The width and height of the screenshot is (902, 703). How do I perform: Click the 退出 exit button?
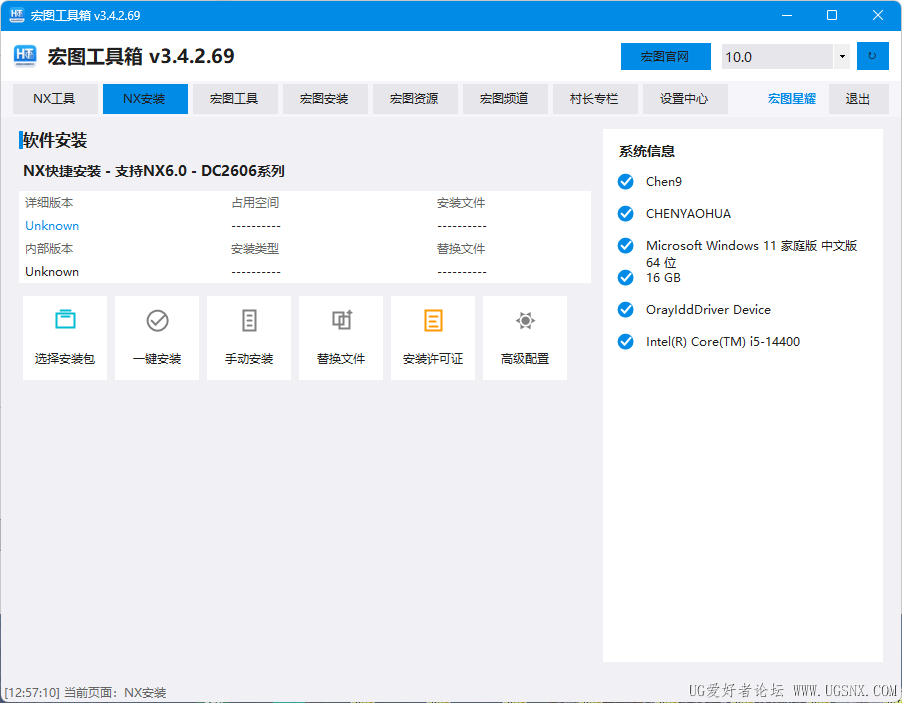pyautogui.click(x=858, y=99)
